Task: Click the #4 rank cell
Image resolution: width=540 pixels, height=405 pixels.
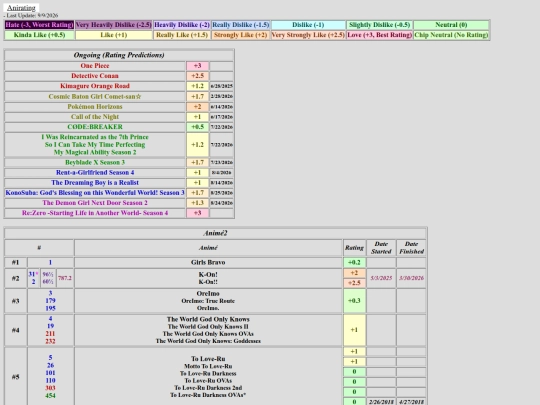Action: click(x=15, y=330)
